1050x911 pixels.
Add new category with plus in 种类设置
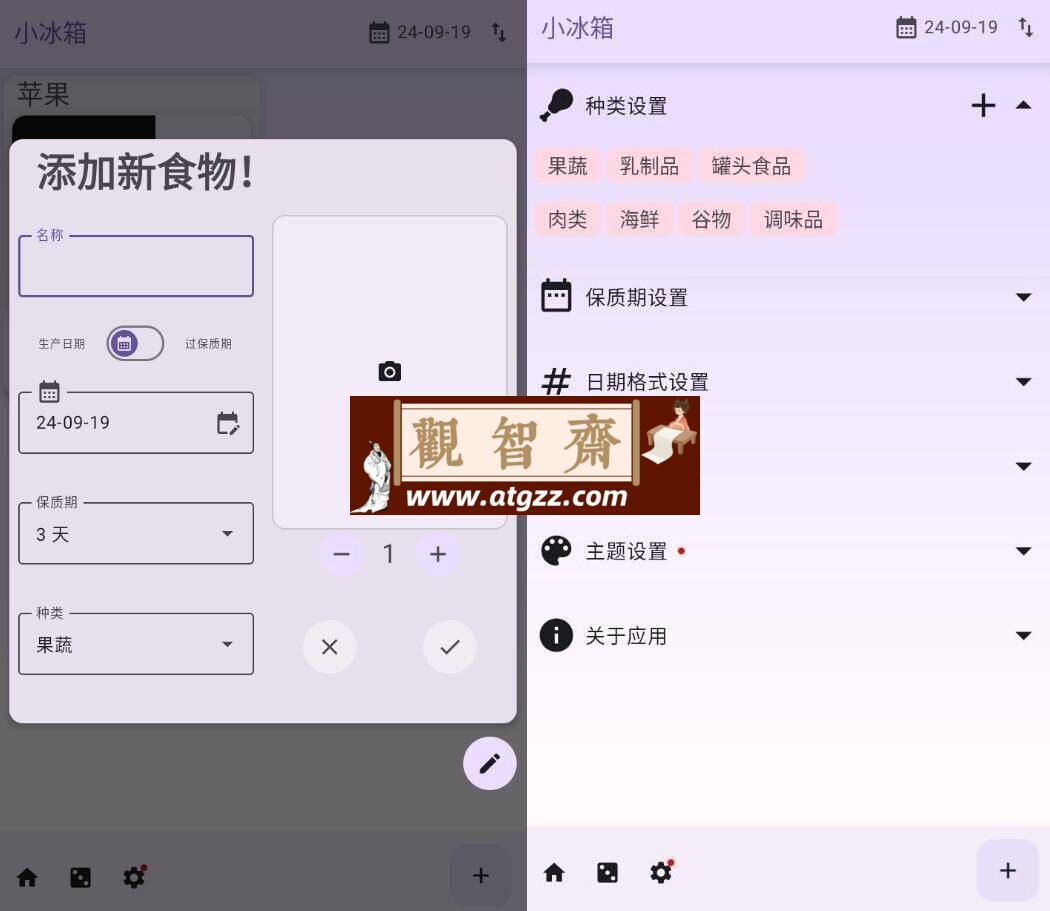(x=983, y=105)
